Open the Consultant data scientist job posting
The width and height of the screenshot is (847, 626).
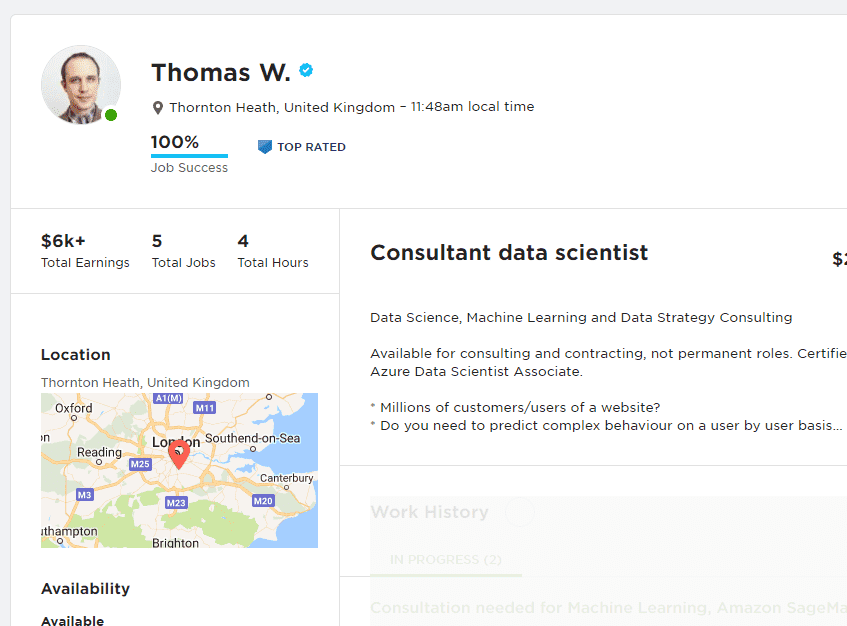(x=509, y=252)
